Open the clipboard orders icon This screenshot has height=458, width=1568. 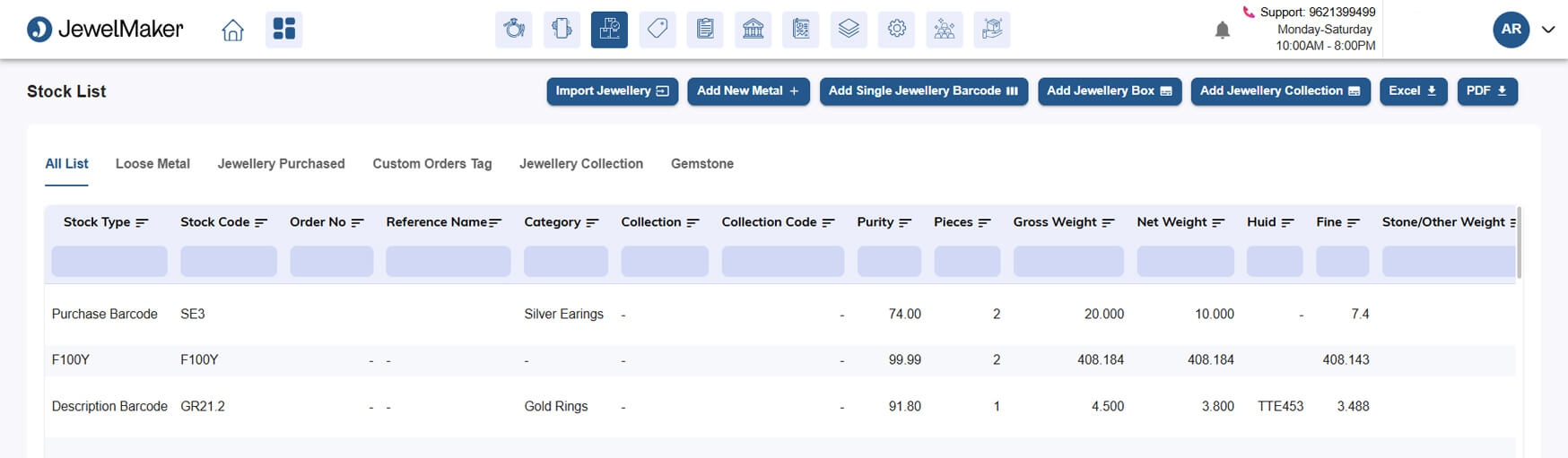(x=705, y=30)
